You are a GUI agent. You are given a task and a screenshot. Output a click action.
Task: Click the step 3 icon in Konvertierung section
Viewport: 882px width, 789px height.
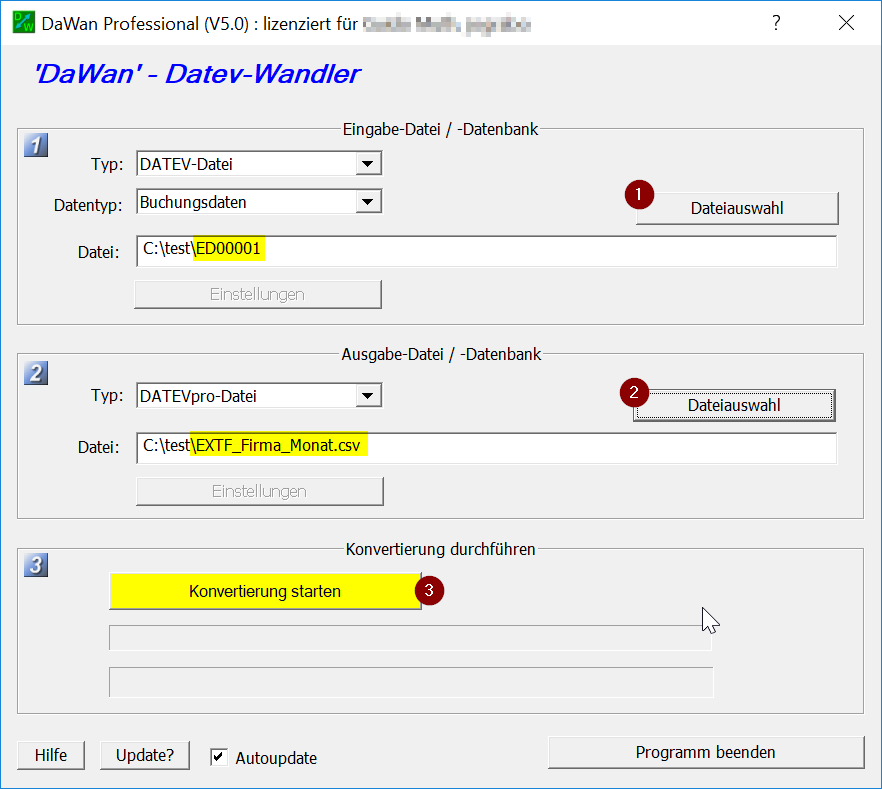(x=36, y=565)
